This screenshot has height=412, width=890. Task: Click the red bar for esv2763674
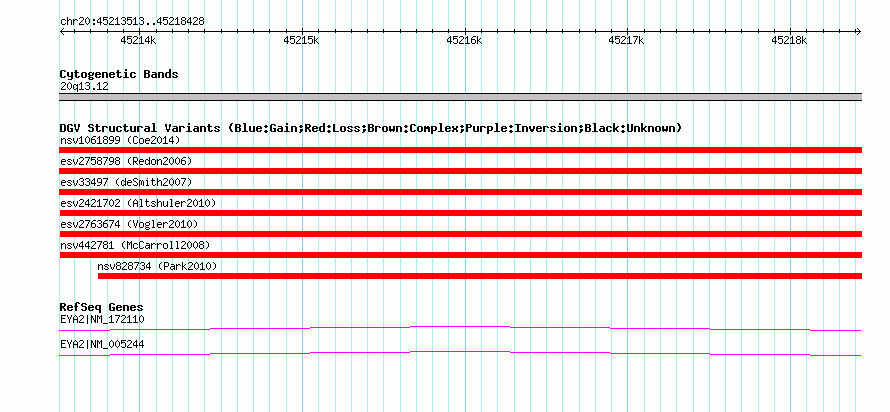click(x=460, y=234)
